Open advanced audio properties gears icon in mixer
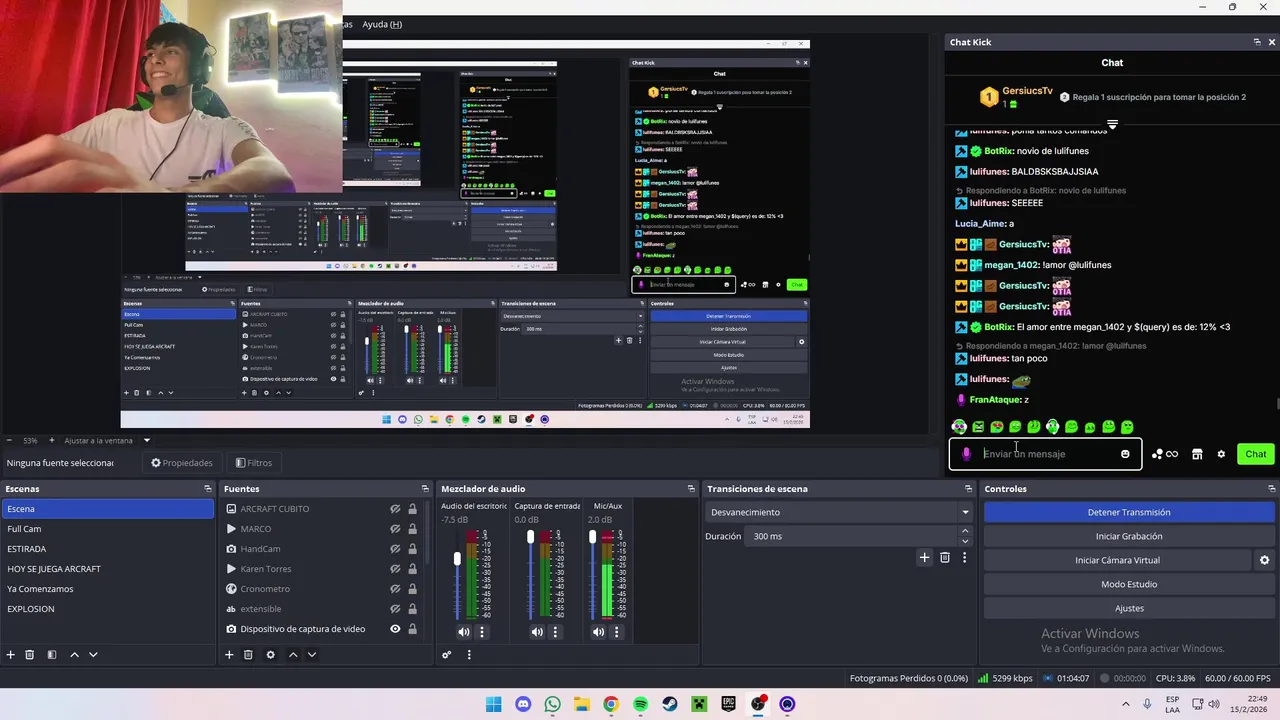The height and width of the screenshot is (720, 1280). pos(447,655)
